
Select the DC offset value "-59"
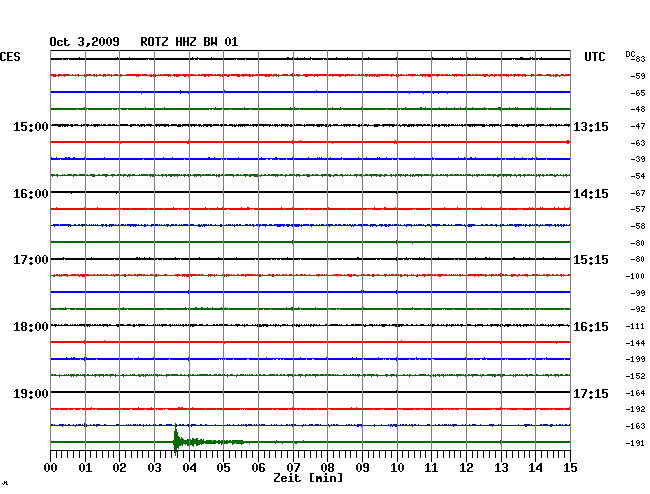tap(638, 76)
